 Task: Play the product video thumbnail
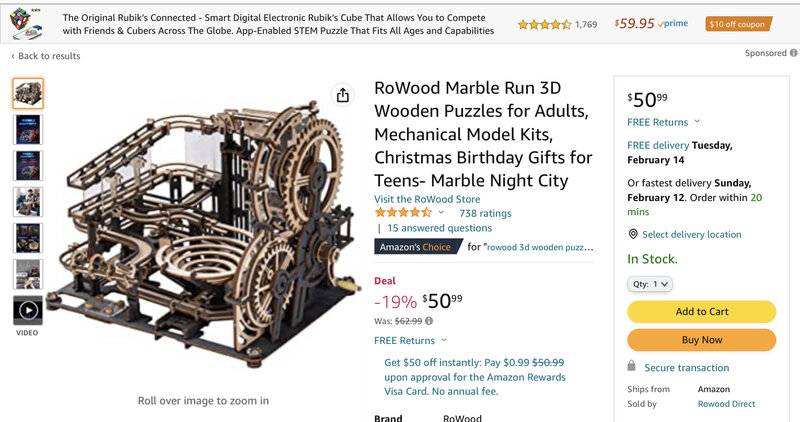[x=28, y=310]
